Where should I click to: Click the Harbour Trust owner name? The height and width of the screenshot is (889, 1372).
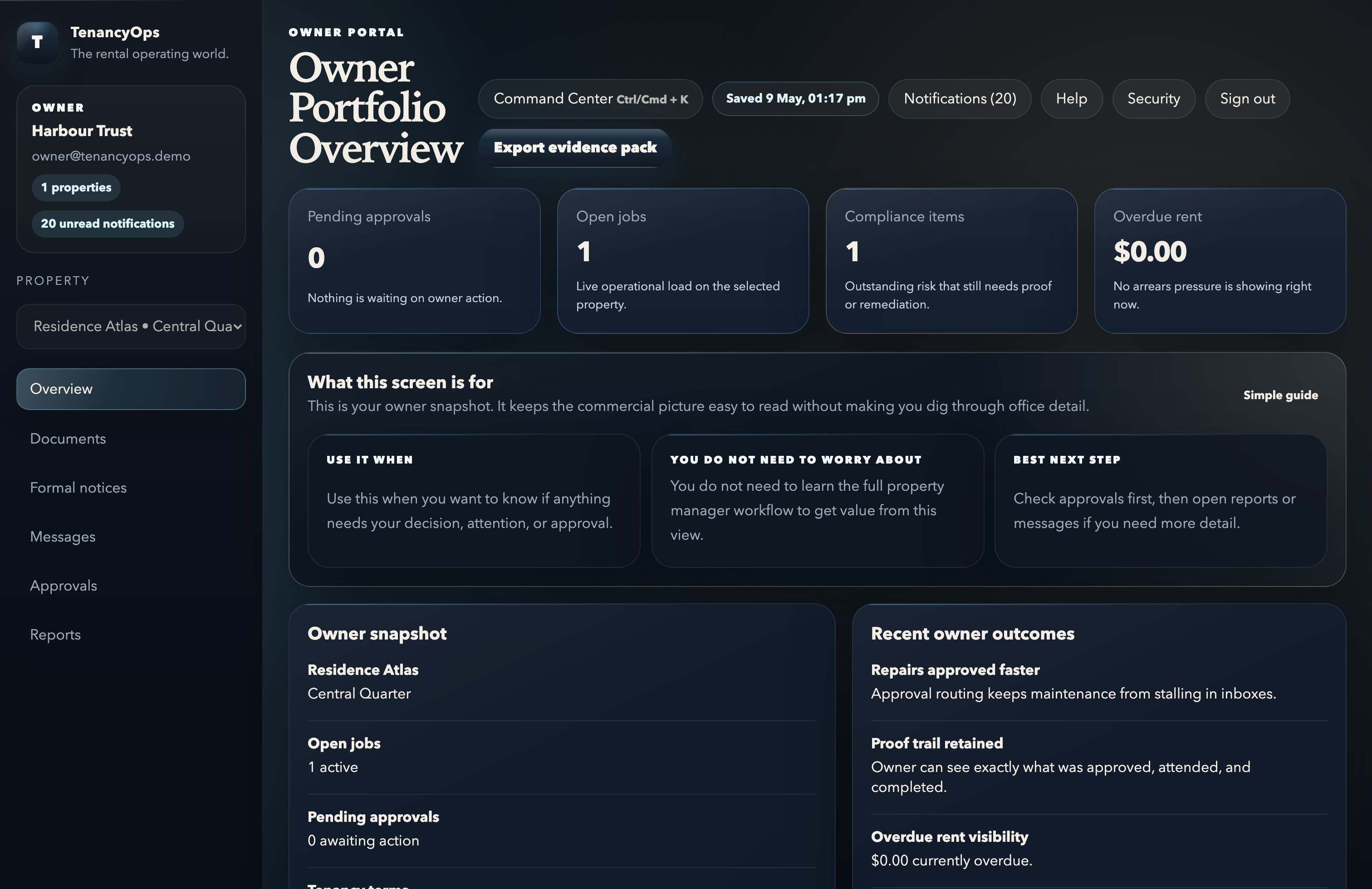(82, 131)
